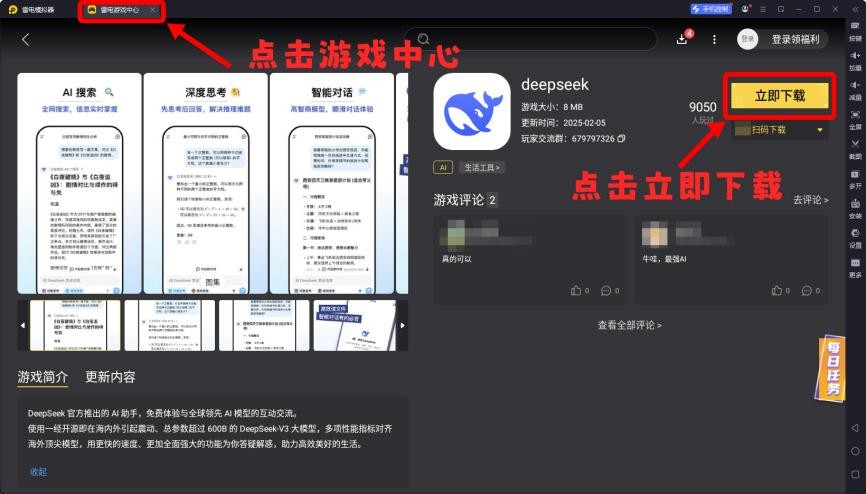Click the 游戏评论 heading
The height and width of the screenshot is (494, 866).
tap(458, 199)
